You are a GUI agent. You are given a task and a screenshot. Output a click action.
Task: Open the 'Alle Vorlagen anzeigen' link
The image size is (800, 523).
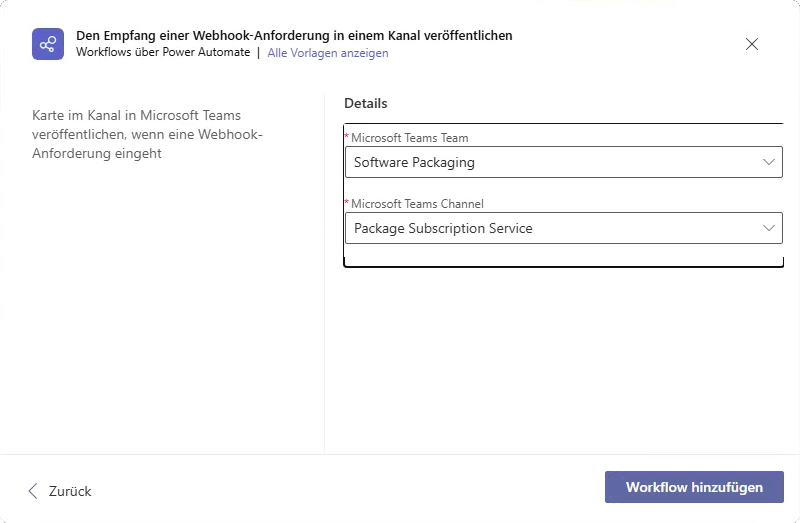point(328,53)
